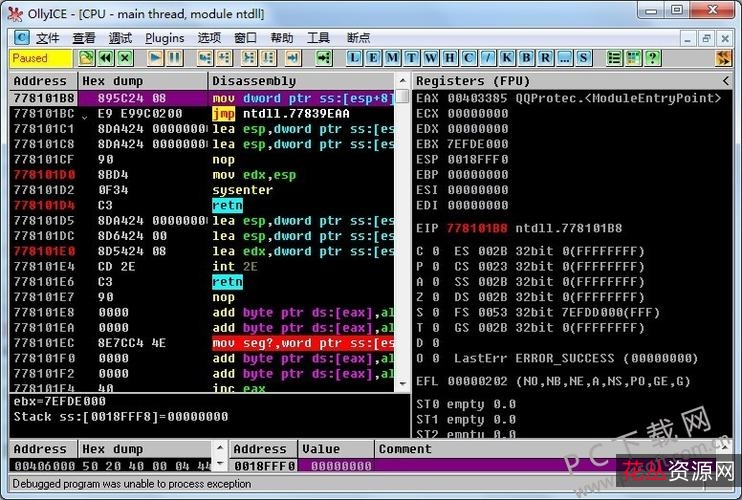
Task: Click the Registers (FPU) header bar
Action: tap(560, 81)
